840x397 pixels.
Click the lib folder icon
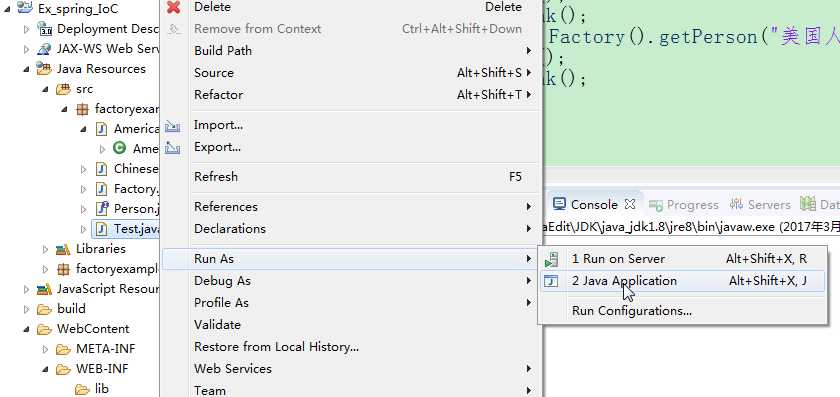(82, 389)
